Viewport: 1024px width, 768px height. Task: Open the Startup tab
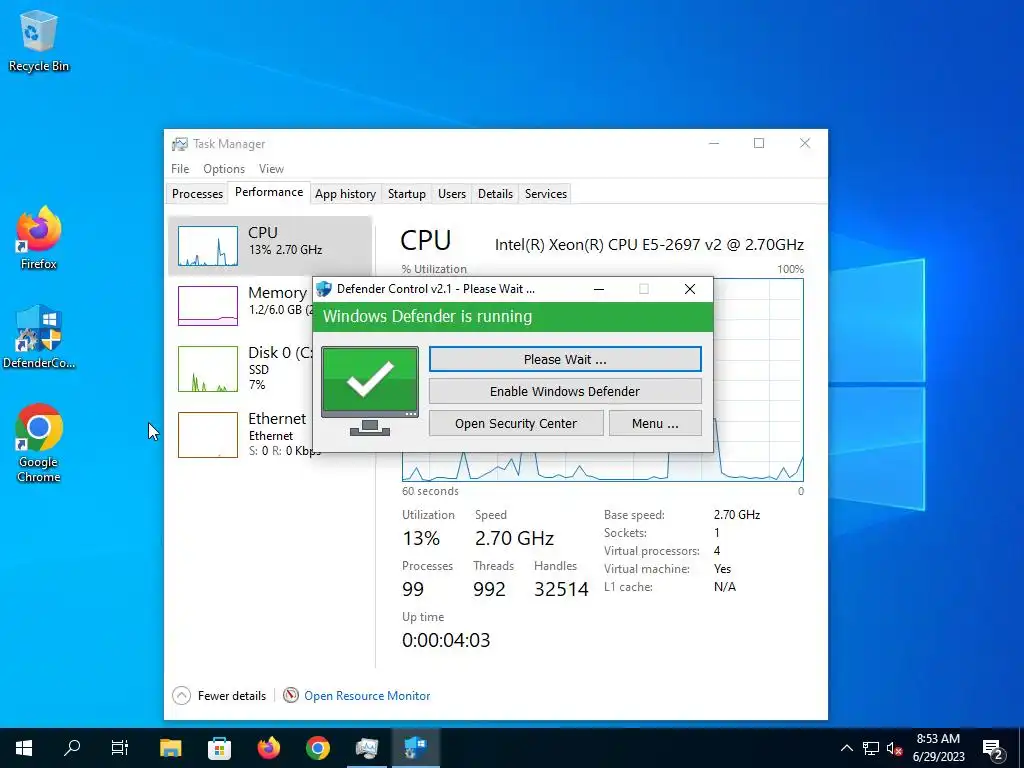tap(406, 193)
